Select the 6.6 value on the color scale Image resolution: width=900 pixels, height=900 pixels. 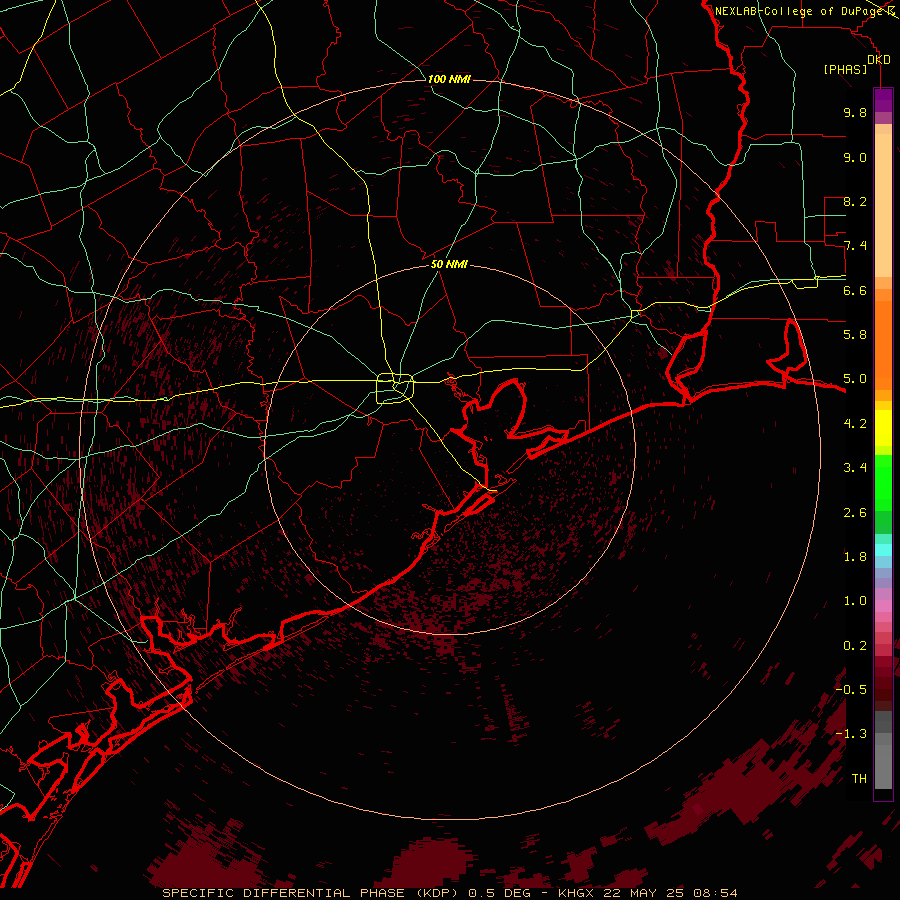[855, 290]
